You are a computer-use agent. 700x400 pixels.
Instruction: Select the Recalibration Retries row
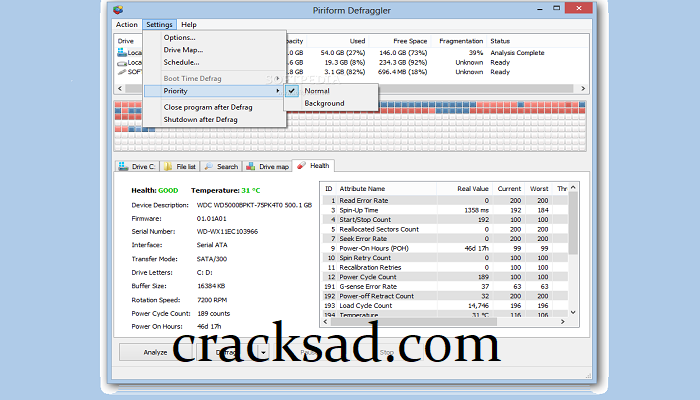445,267
